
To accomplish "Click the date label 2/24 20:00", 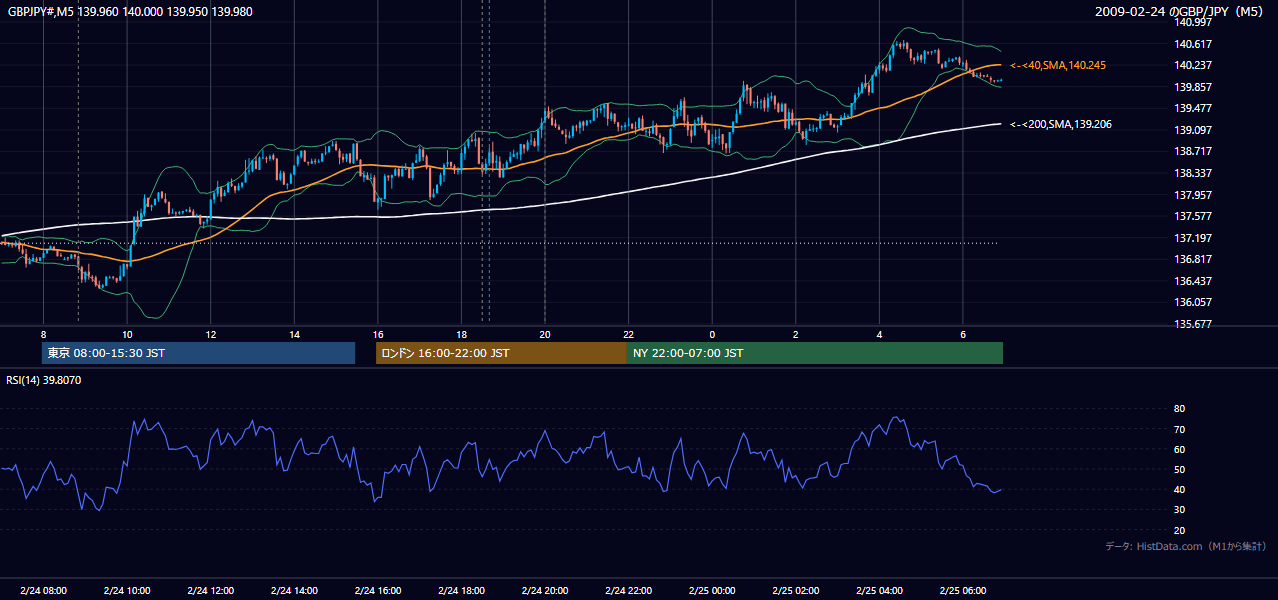I will (545, 591).
